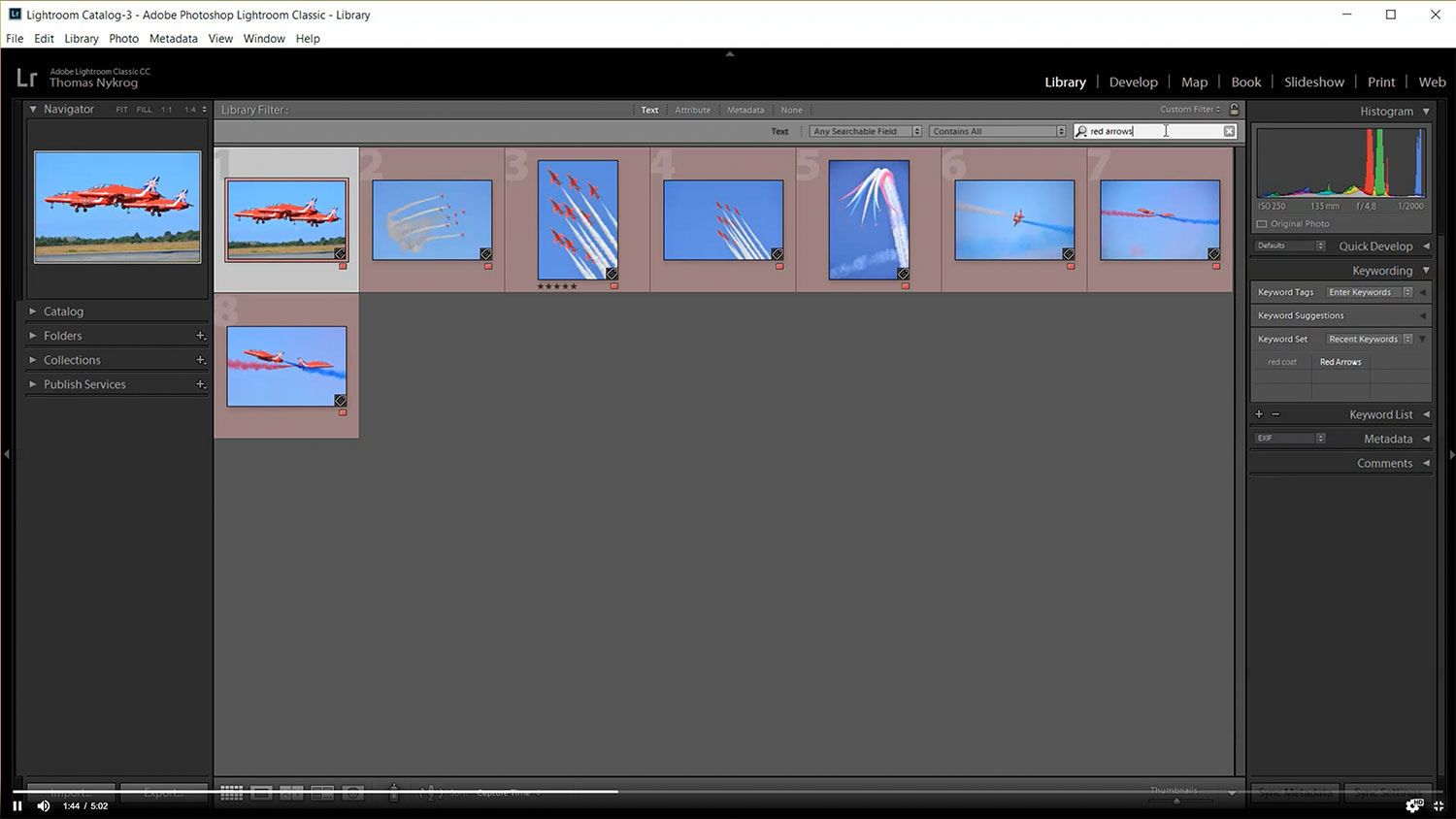Expand the Catalog panel
The height and width of the screenshot is (819, 1456).
click(x=63, y=311)
